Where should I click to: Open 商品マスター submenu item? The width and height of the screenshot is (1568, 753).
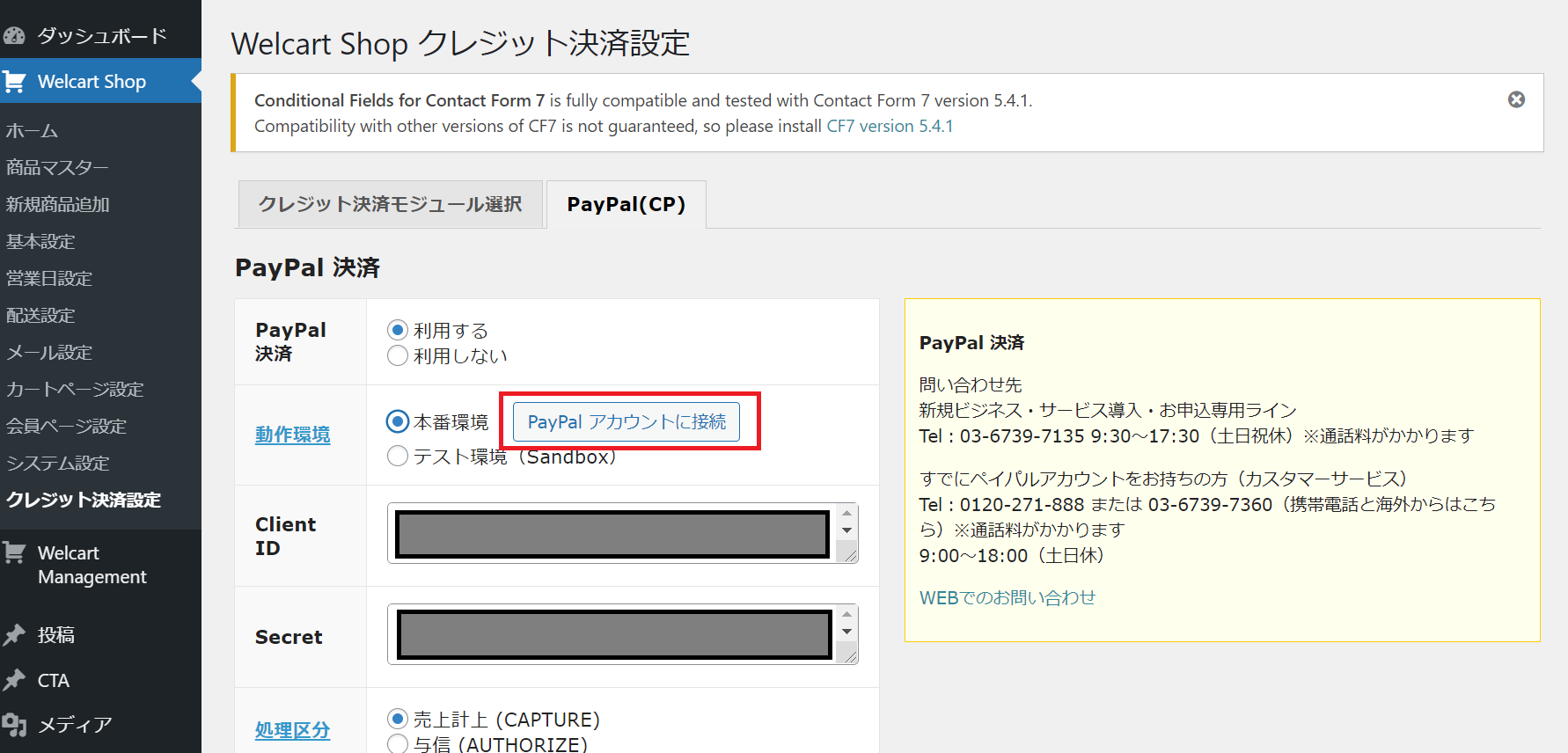click(57, 167)
